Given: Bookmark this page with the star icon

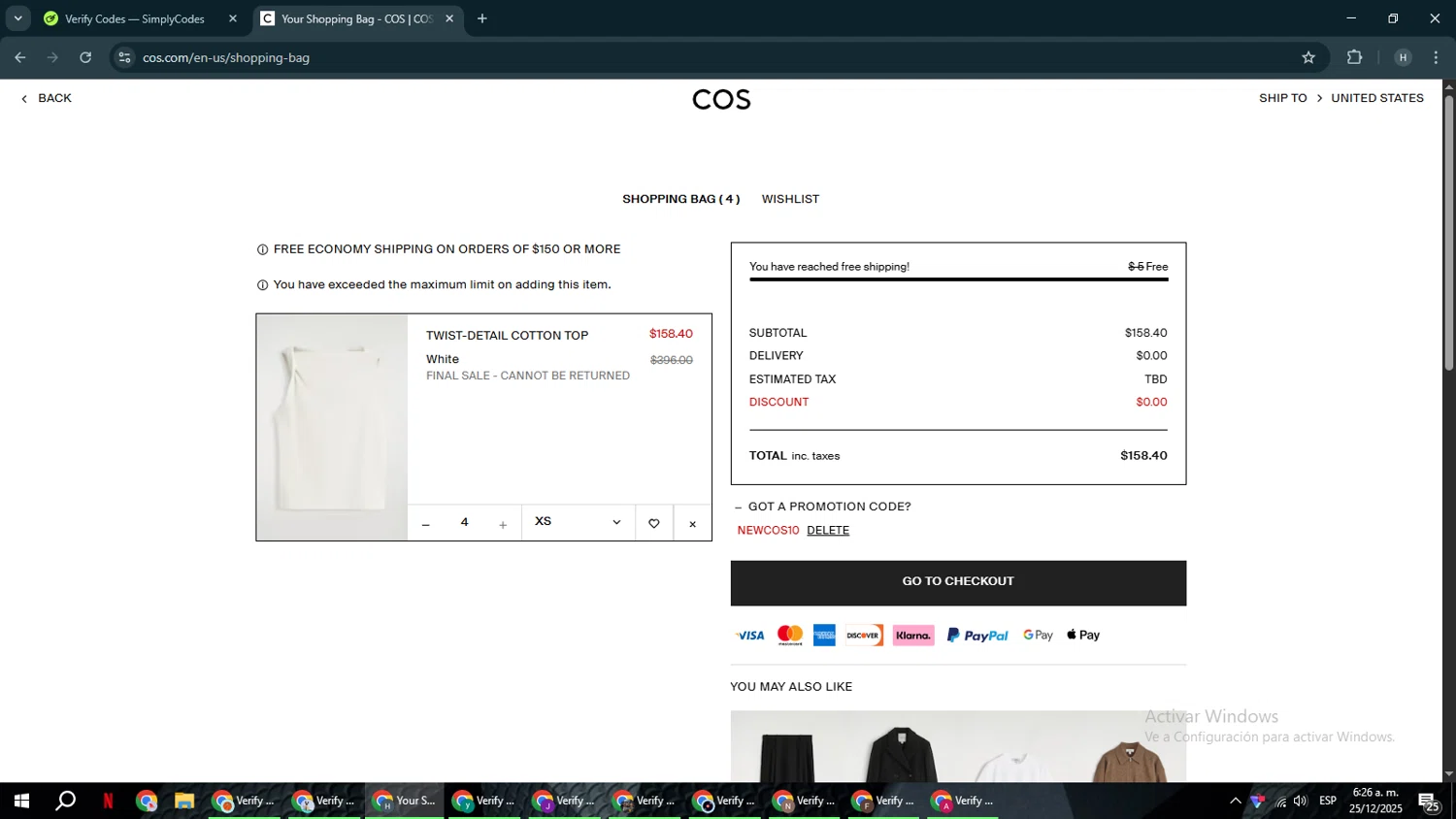Looking at the screenshot, I should [x=1308, y=57].
